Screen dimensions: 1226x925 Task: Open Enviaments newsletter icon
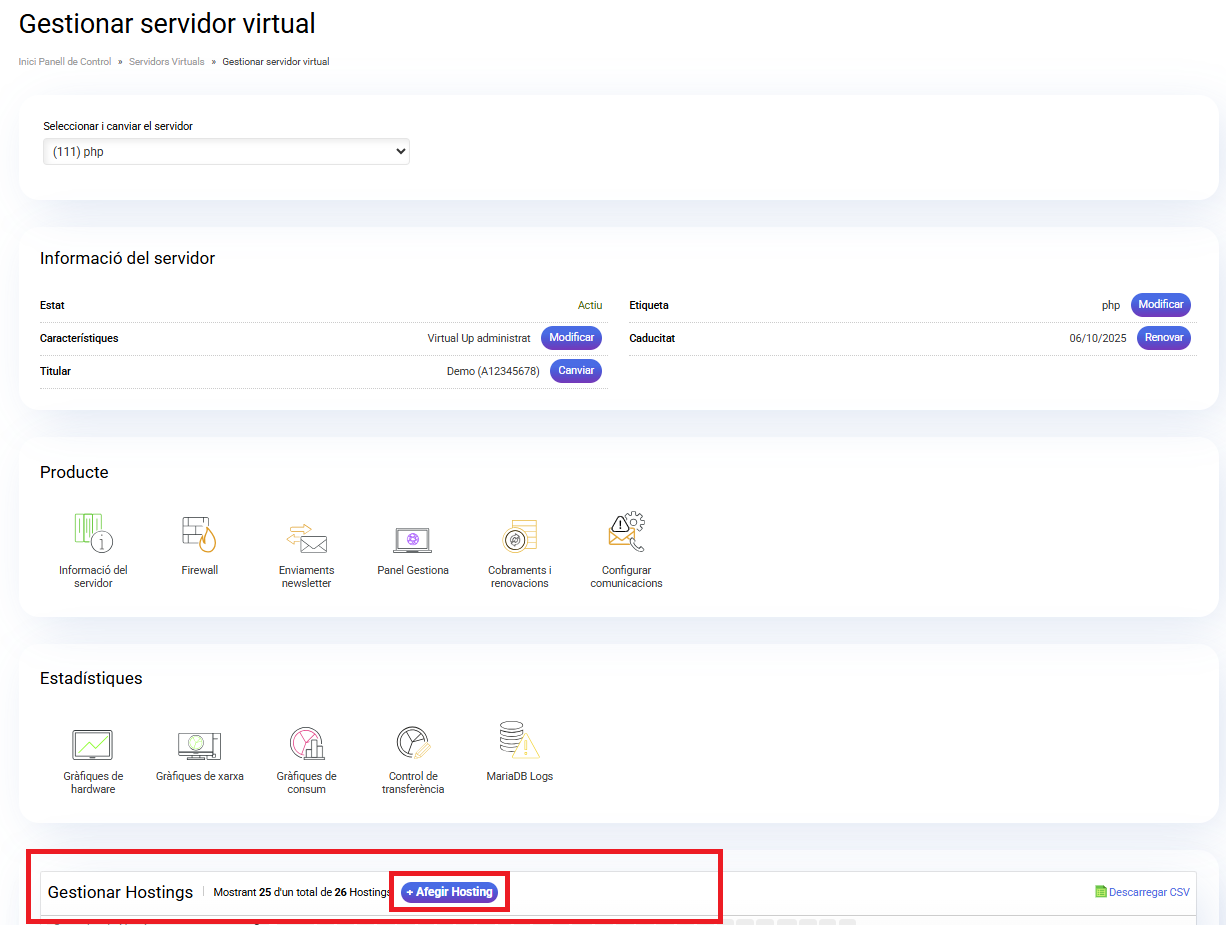(306, 538)
